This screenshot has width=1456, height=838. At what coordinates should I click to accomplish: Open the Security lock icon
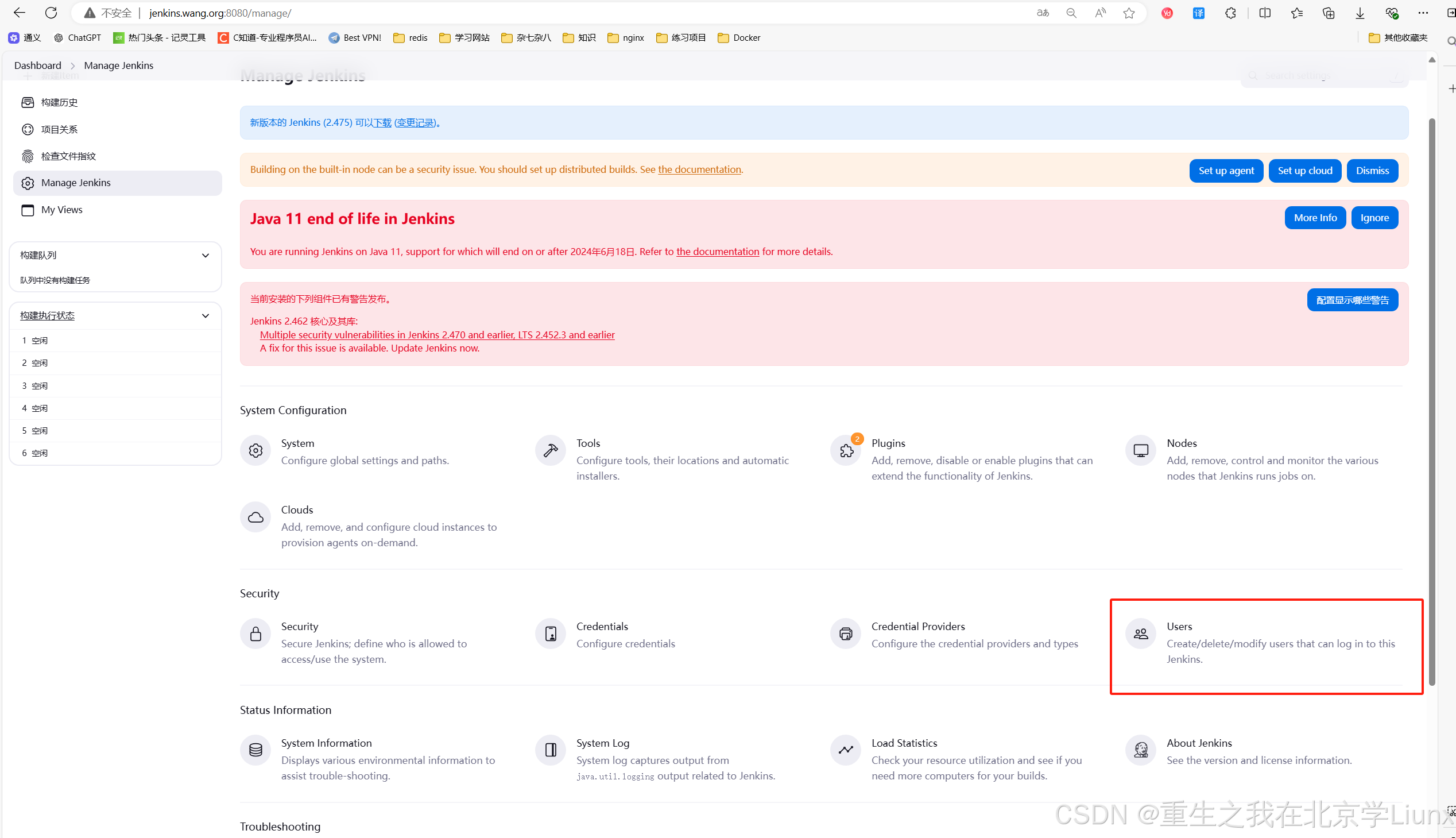(x=255, y=634)
